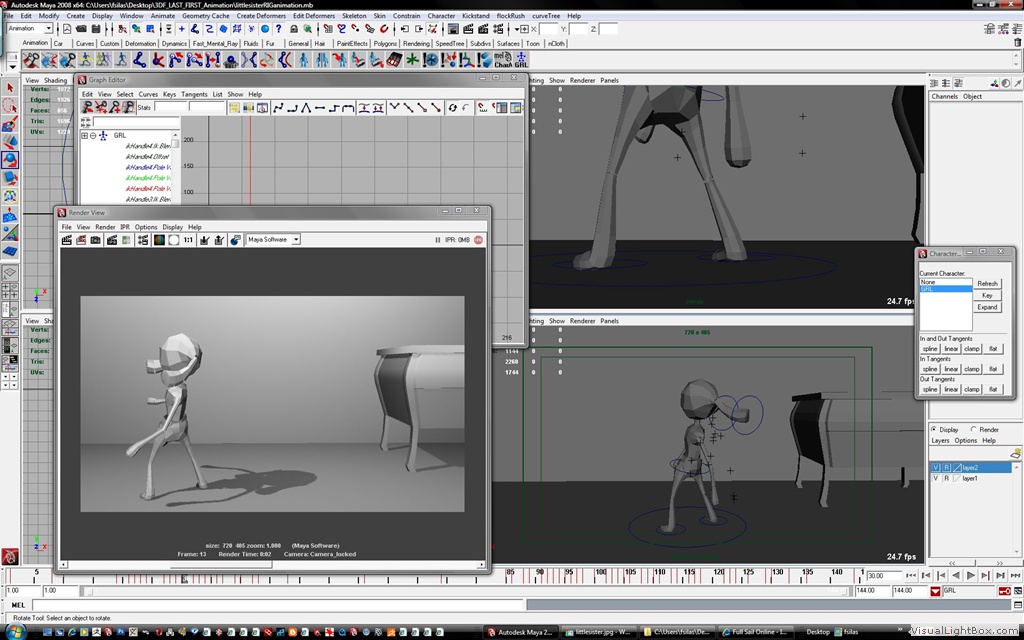Click Frame All in Graph Editor toolbar
1024x640 pixels.
(234, 108)
